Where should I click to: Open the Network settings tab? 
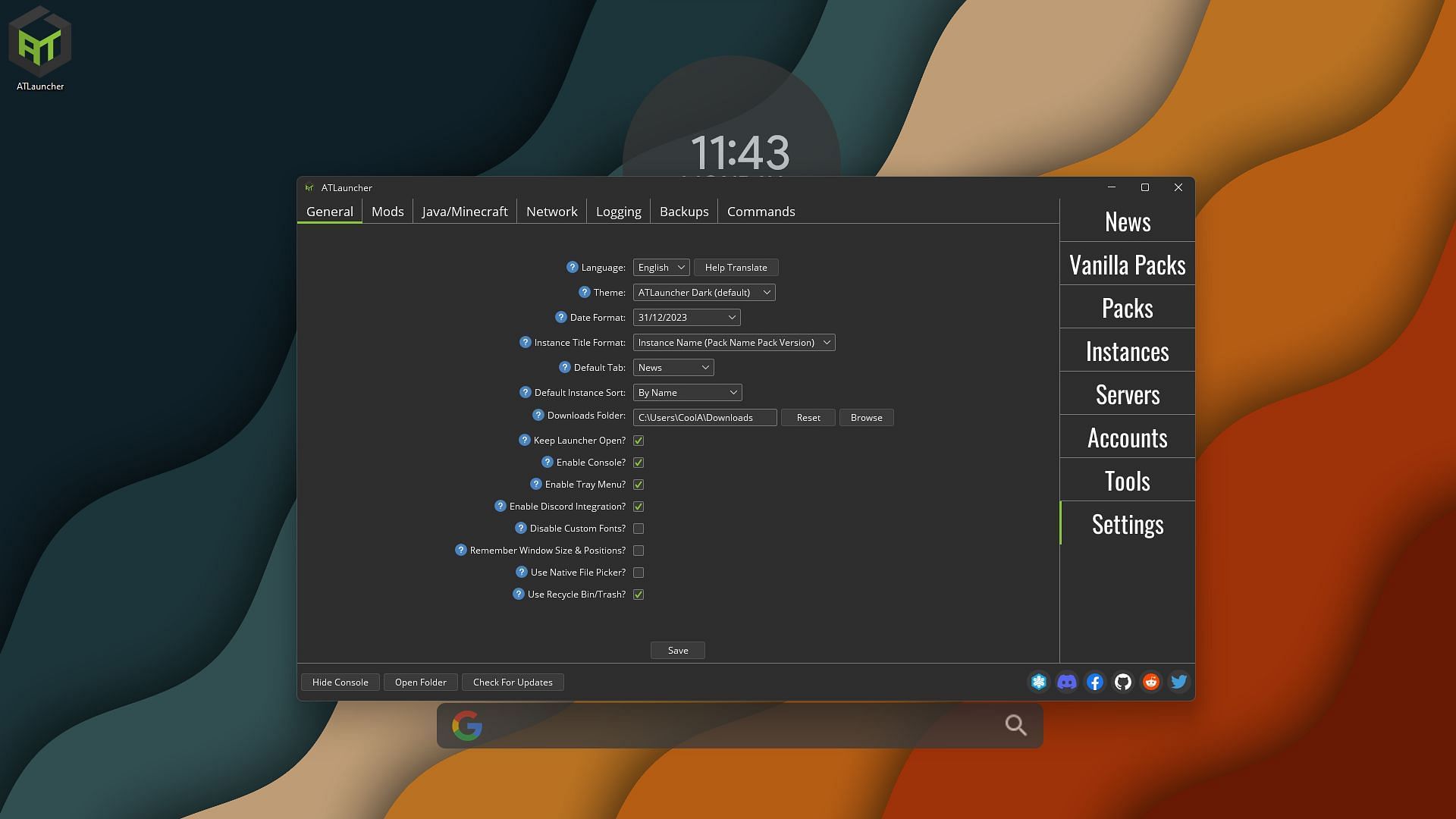point(552,212)
